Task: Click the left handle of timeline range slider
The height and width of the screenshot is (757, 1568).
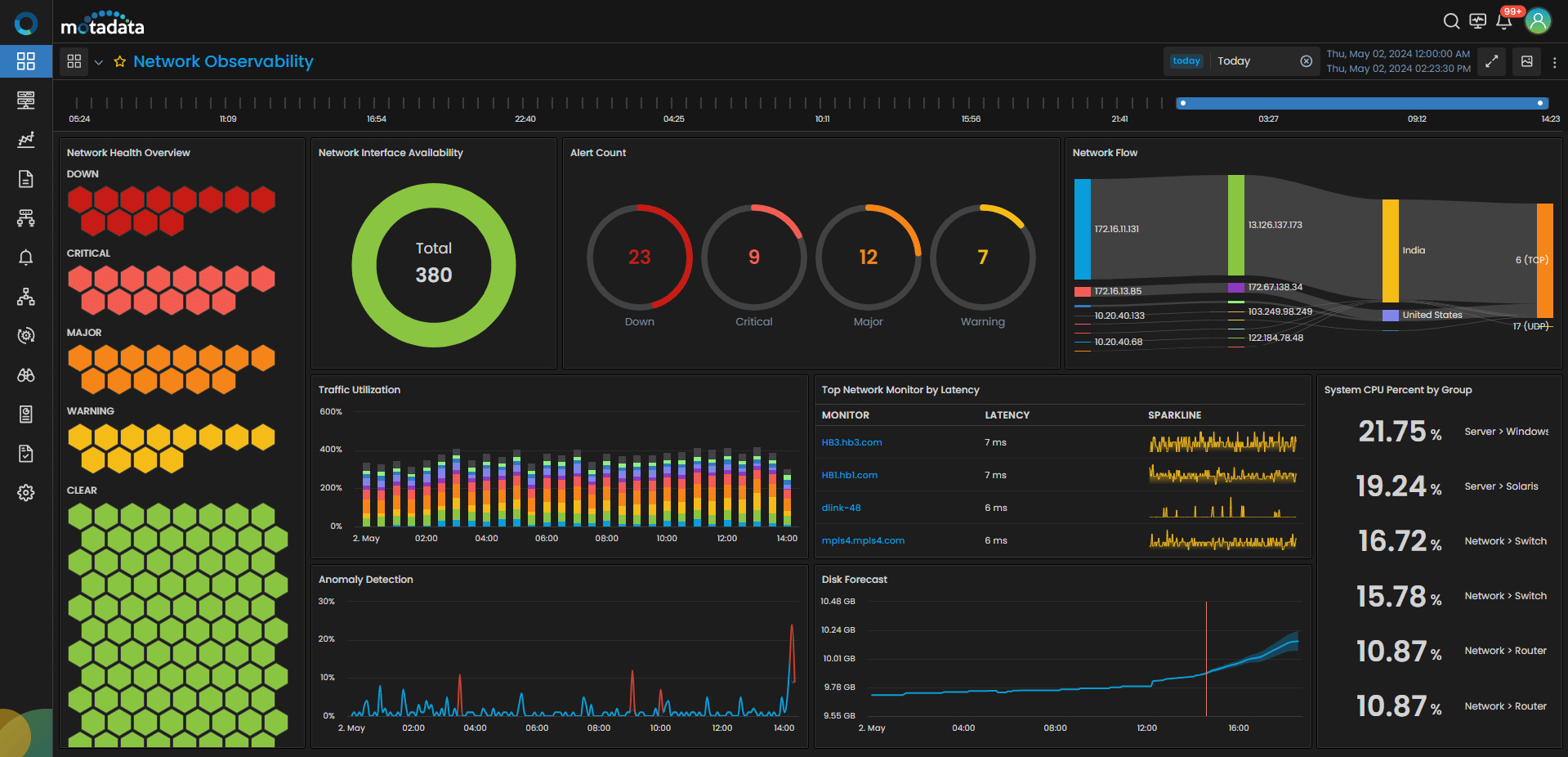Action: (1182, 103)
